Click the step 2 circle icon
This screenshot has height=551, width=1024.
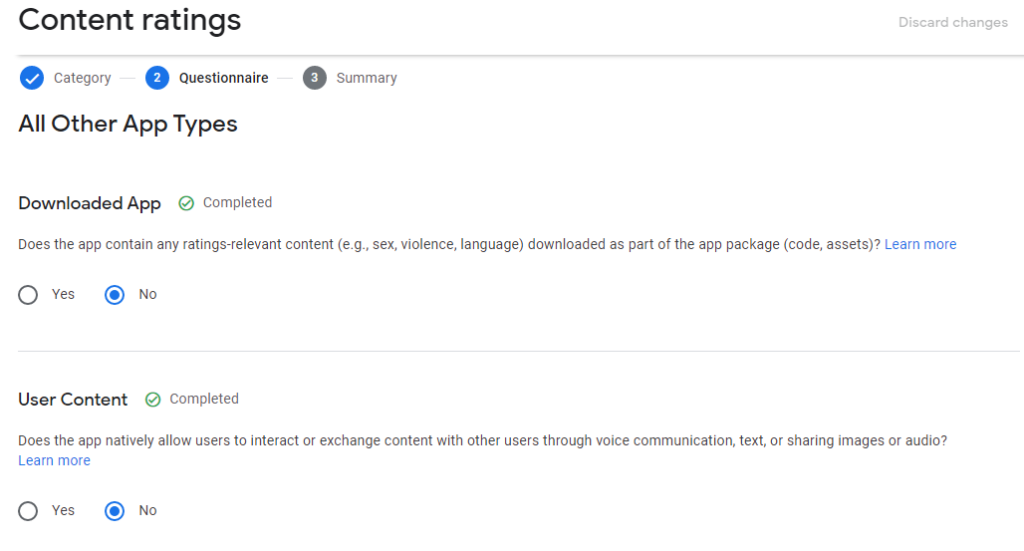pos(156,78)
